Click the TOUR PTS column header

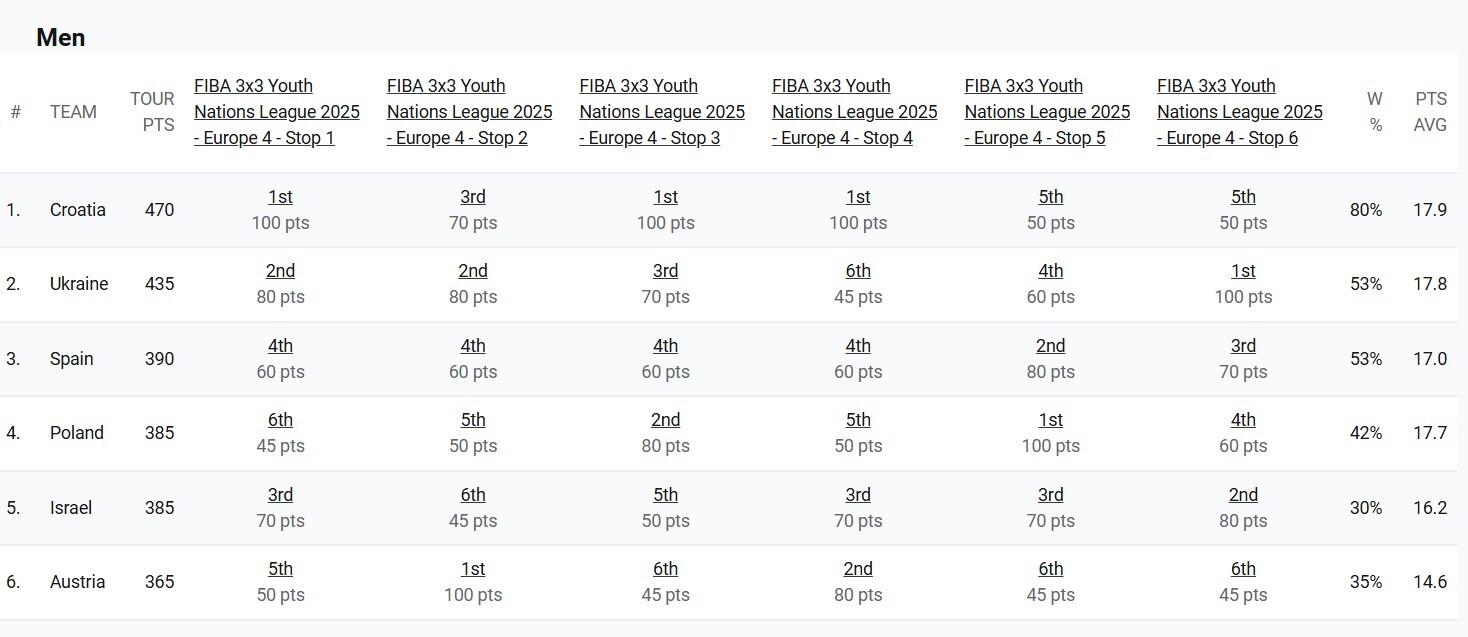click(x=152, y=112)
